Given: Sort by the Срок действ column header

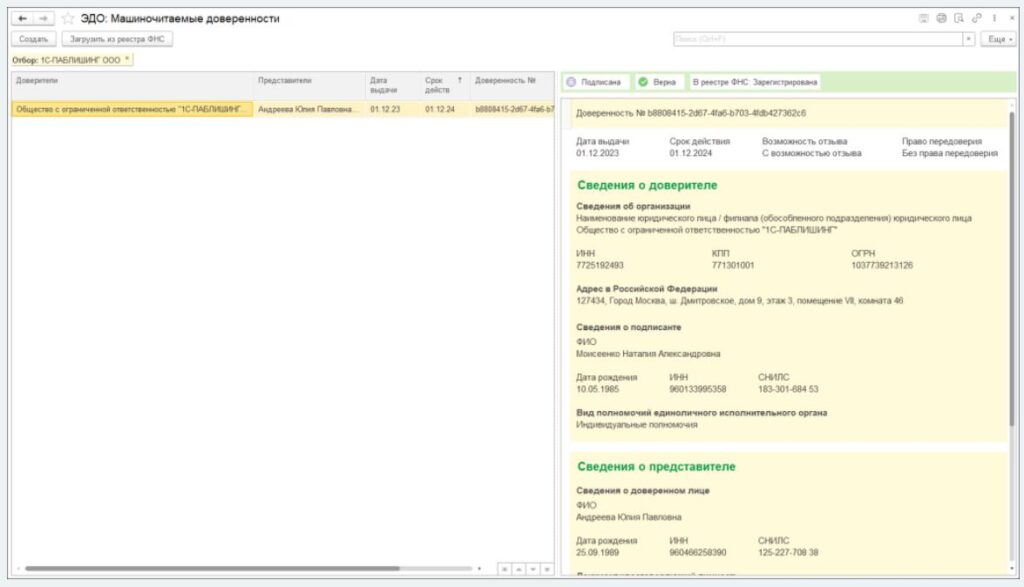Looking at the screenshot, I should (x=445, y=85).
